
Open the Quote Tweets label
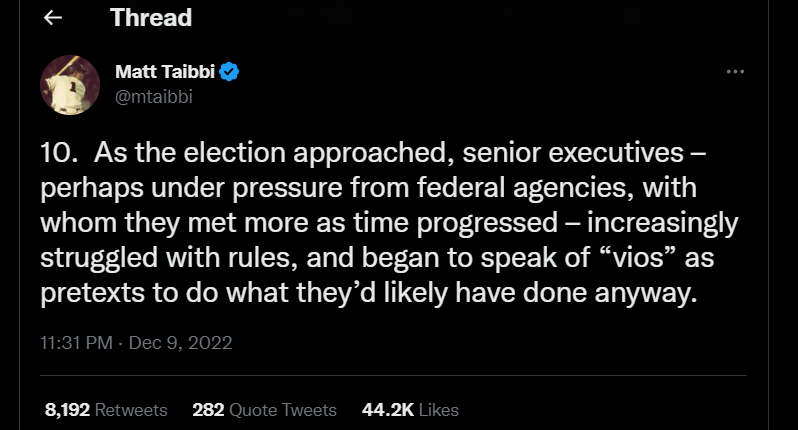click(283, 409)
